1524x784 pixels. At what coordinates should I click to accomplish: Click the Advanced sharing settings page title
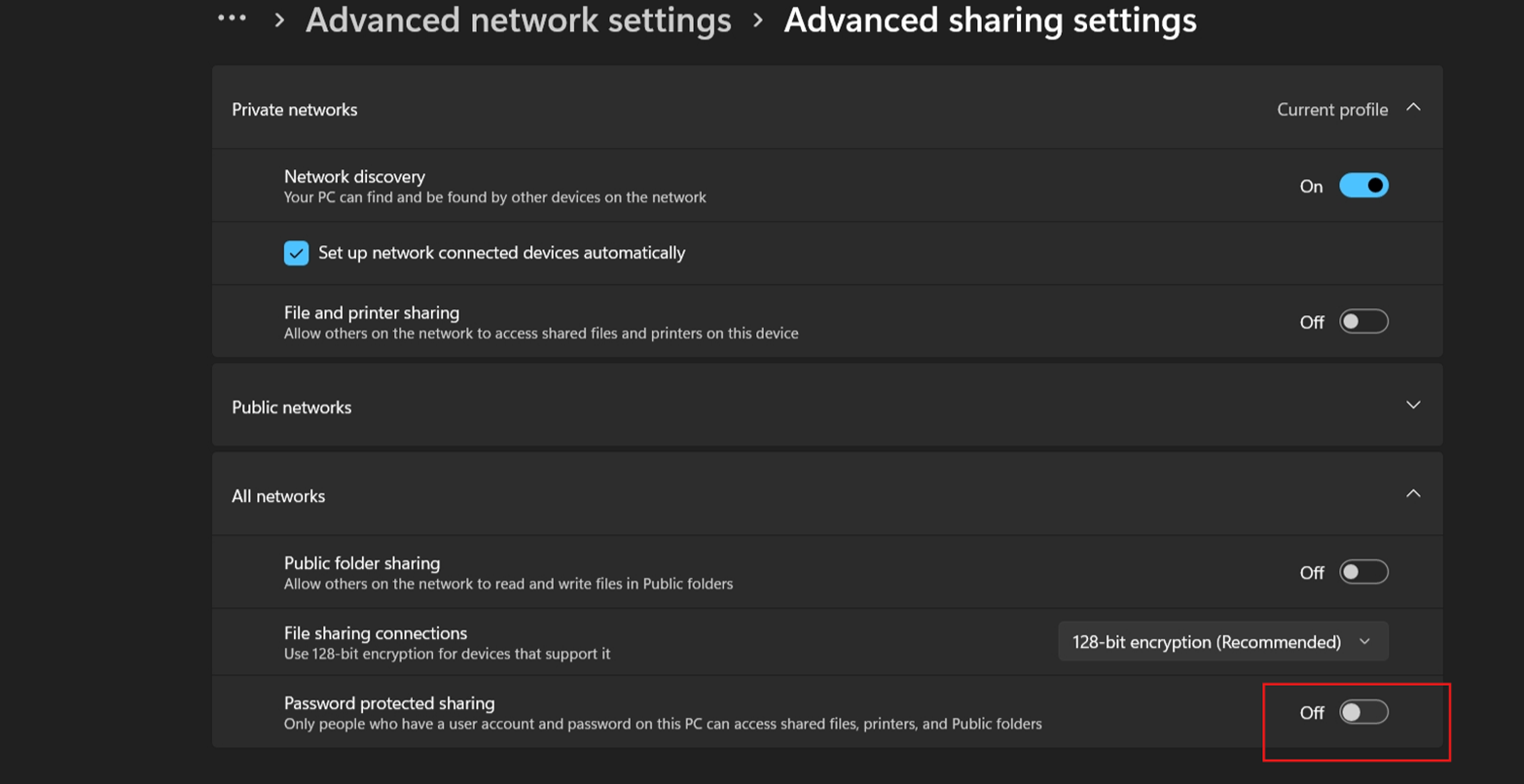pos(991,20)
